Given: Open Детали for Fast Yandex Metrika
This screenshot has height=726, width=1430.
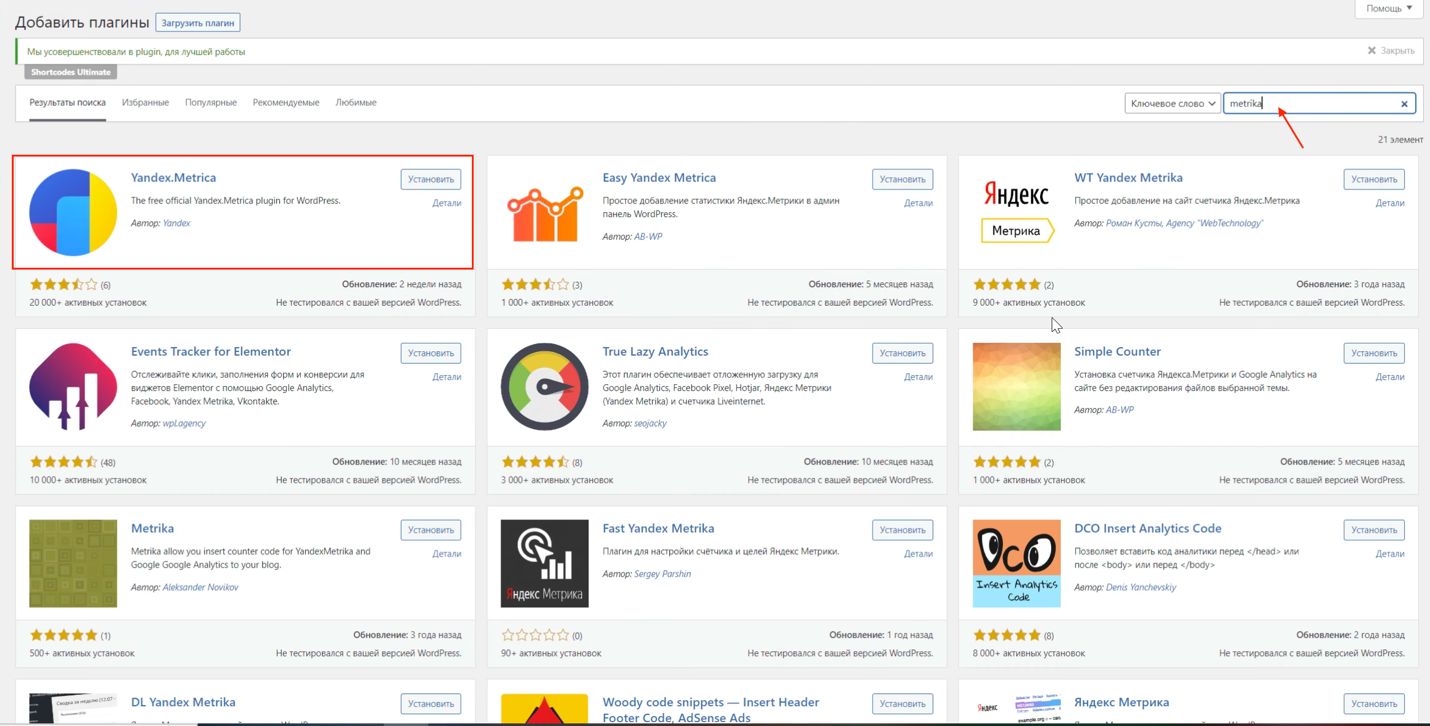Looking at the screenshot, I should pyautogui.click(x=918, y=554).
